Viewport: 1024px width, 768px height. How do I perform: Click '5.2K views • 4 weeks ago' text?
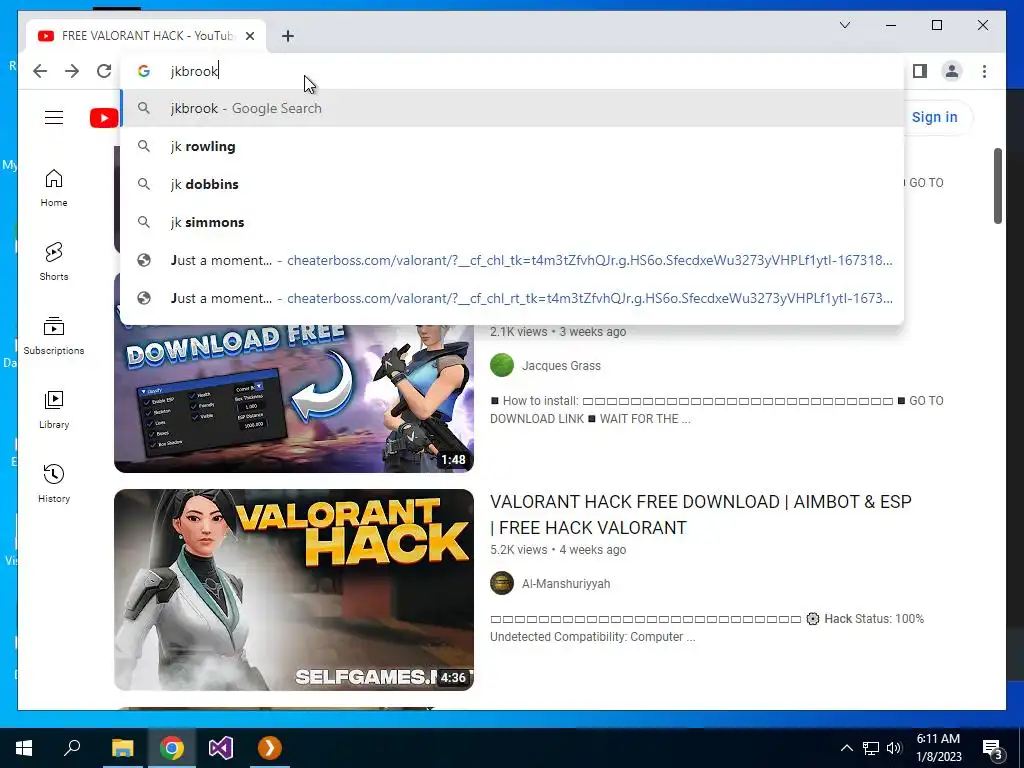(558, 550)
